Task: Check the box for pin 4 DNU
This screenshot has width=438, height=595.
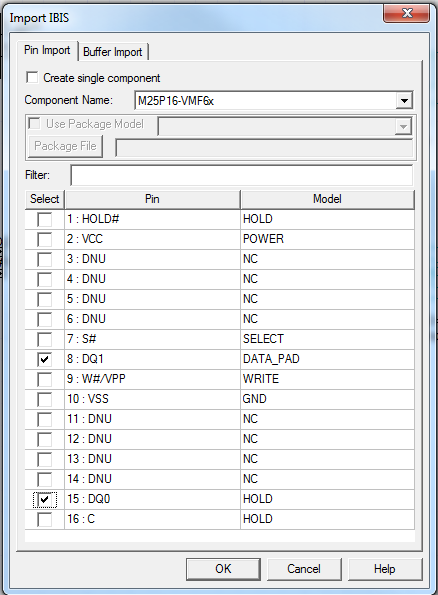Action: pyautogui.click(x=45, y=279)
